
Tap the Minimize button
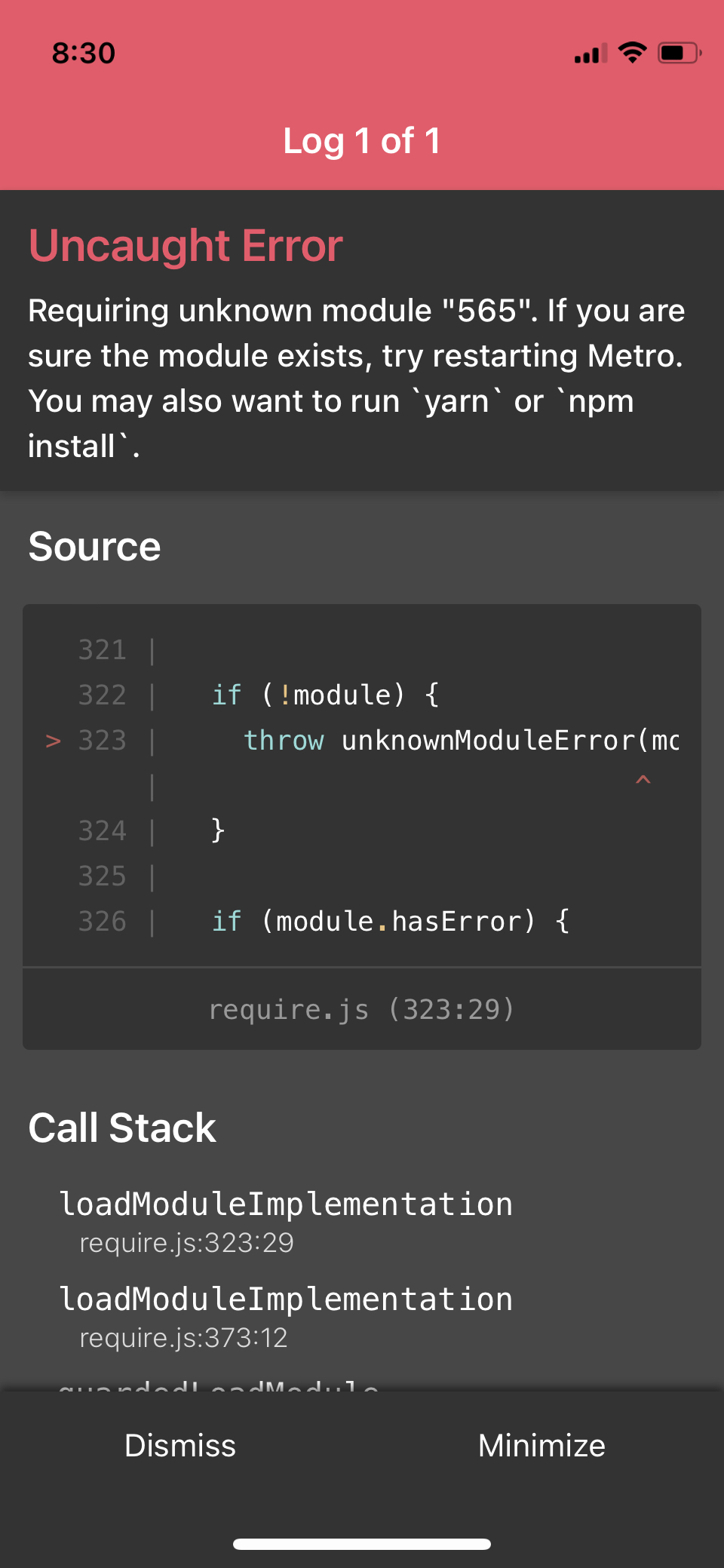542,1445
